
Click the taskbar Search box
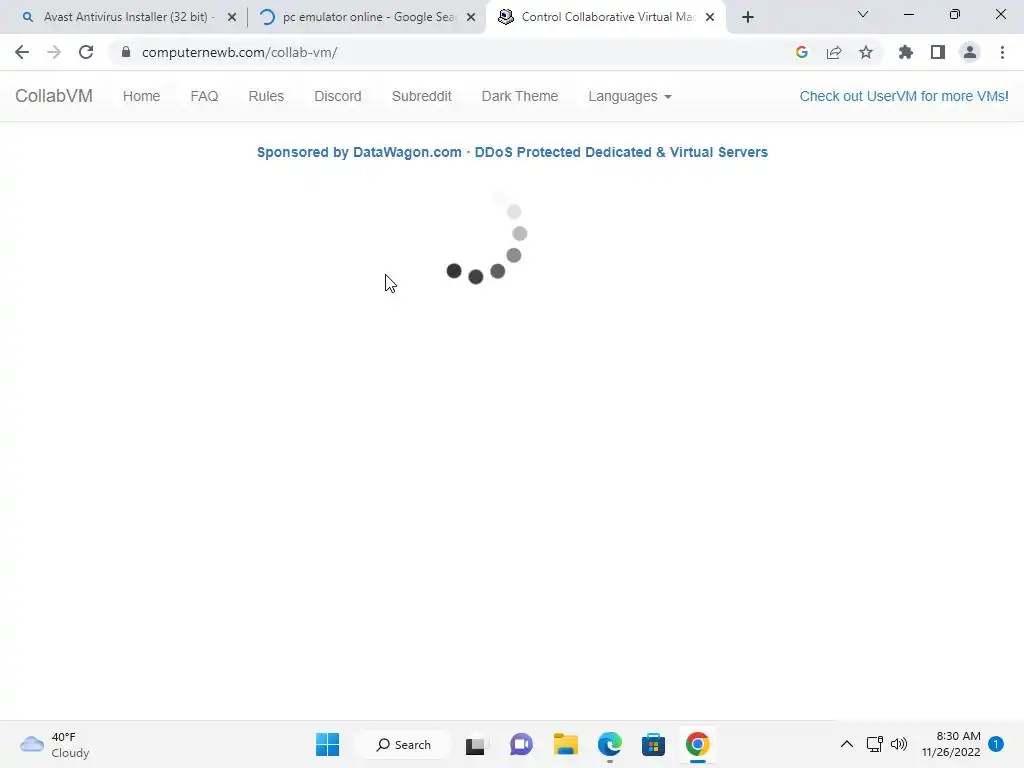pos(404,744)
